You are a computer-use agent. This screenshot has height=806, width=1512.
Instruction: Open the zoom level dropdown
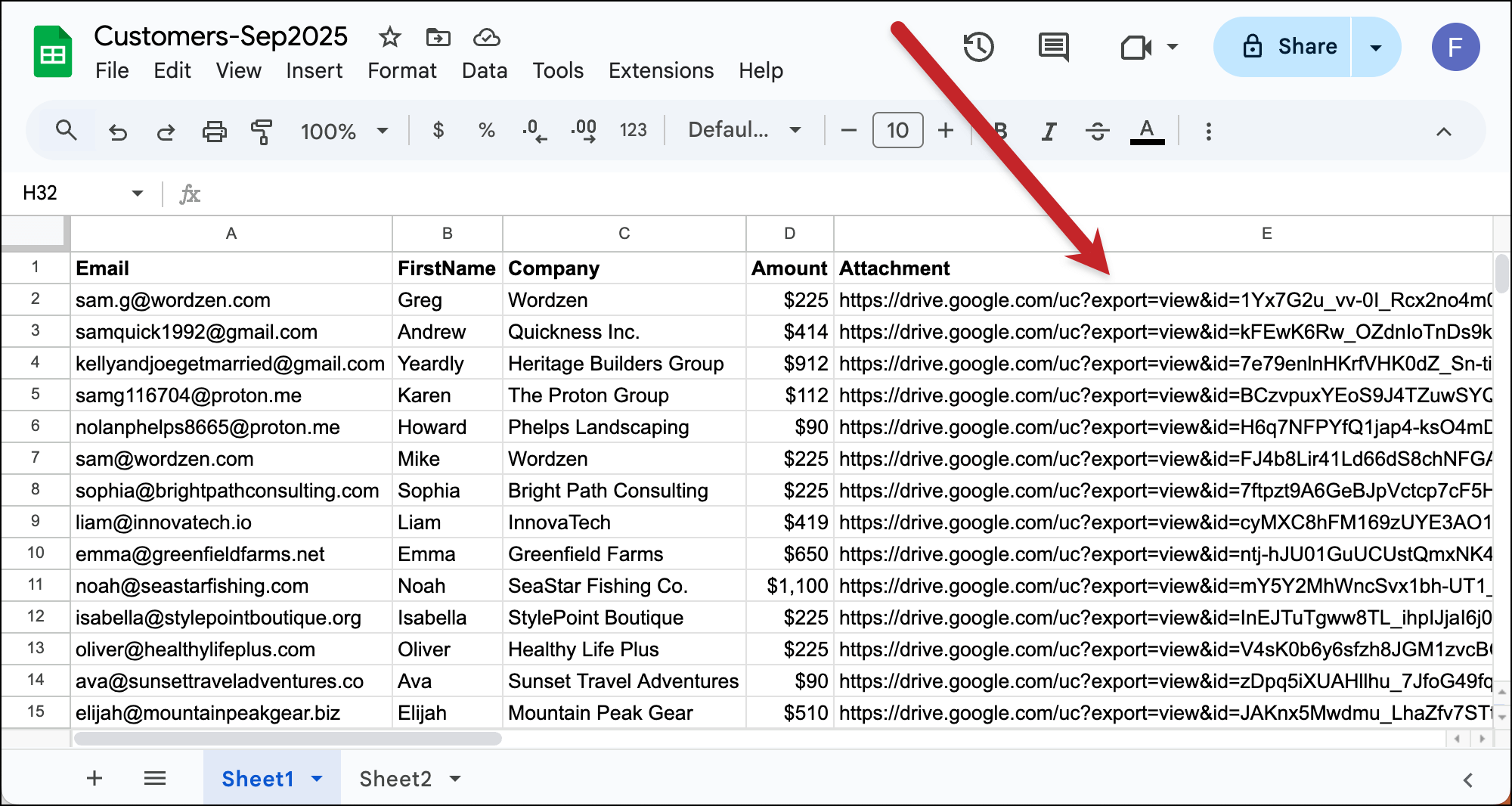tap(344, 130)
